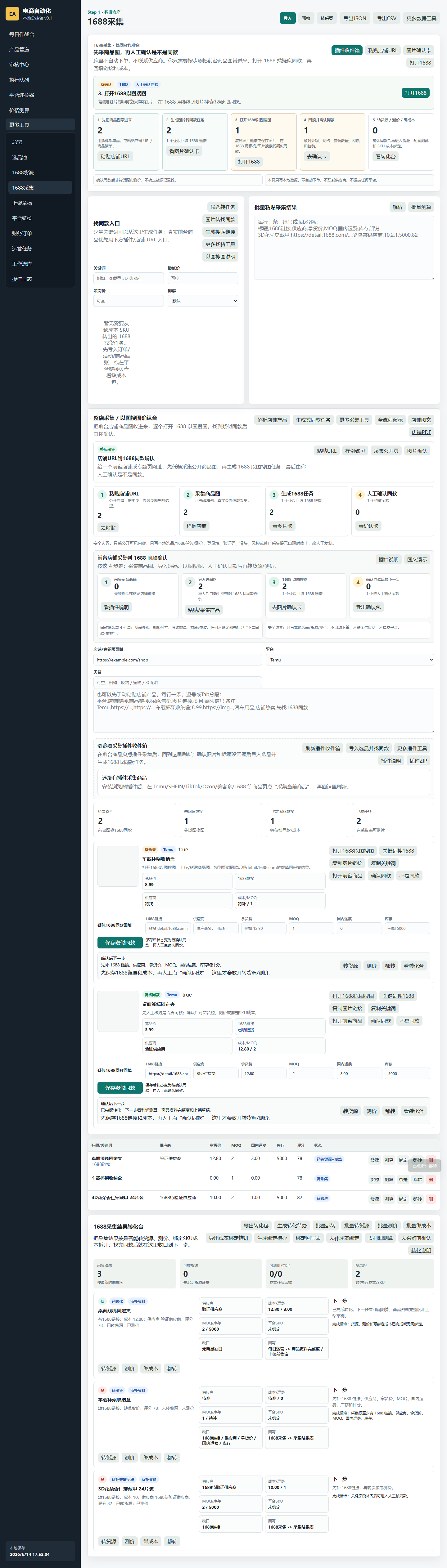
Task: Click the 图片转找同款 button
Action: pyautogui.click(x=220, y=220)
